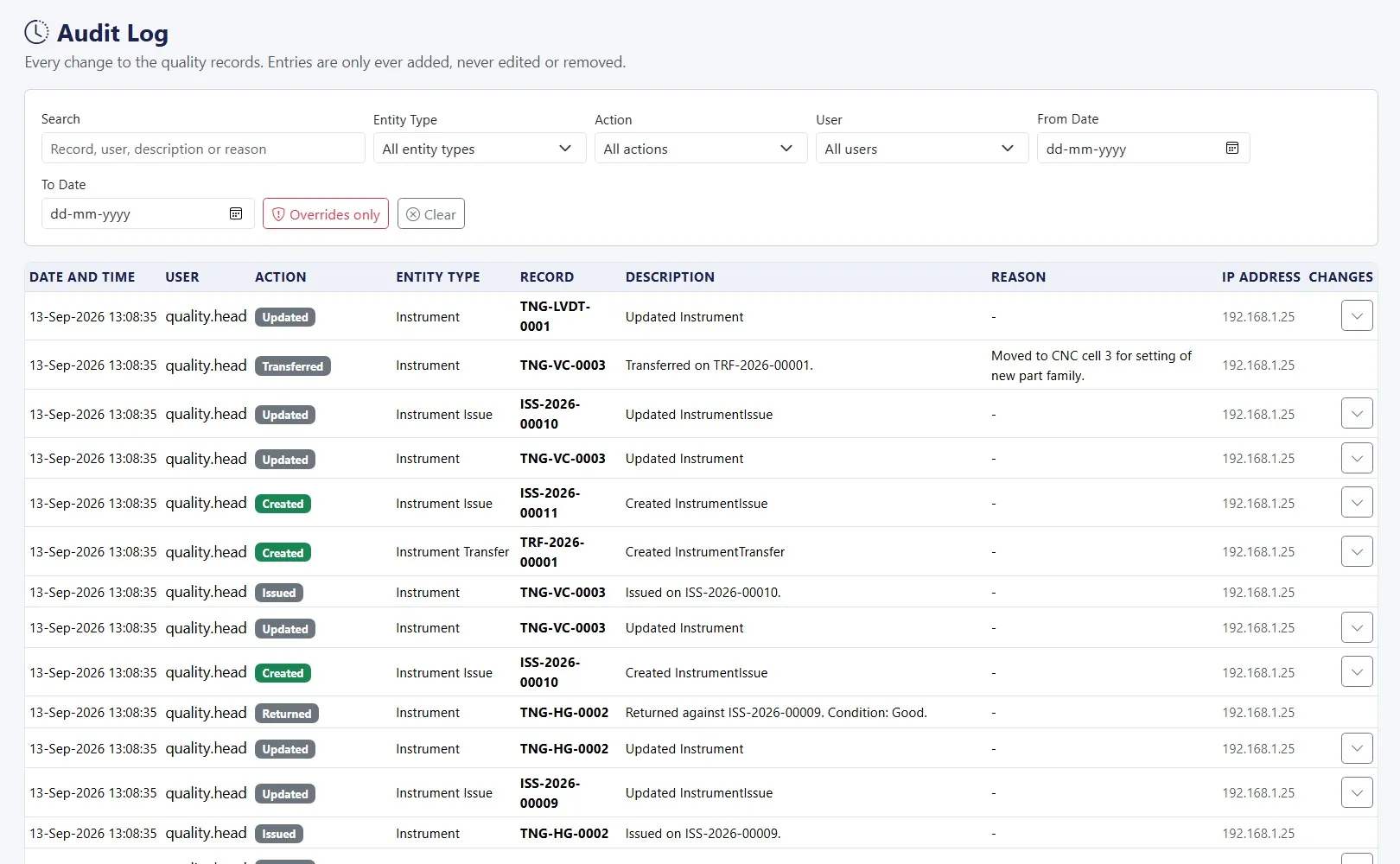Click the ACTION column header
The height and width of the screenshot is (864, 1400).
click(x=280, y=277)
